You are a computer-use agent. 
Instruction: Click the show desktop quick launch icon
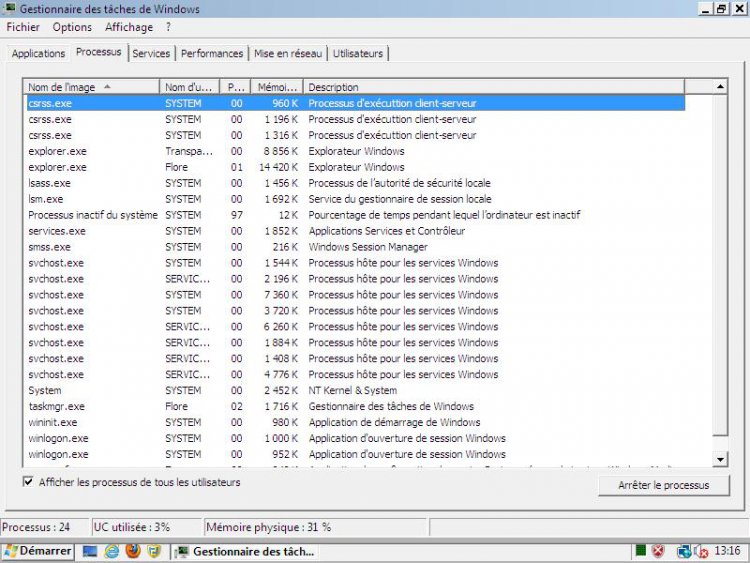coord(89,552)
